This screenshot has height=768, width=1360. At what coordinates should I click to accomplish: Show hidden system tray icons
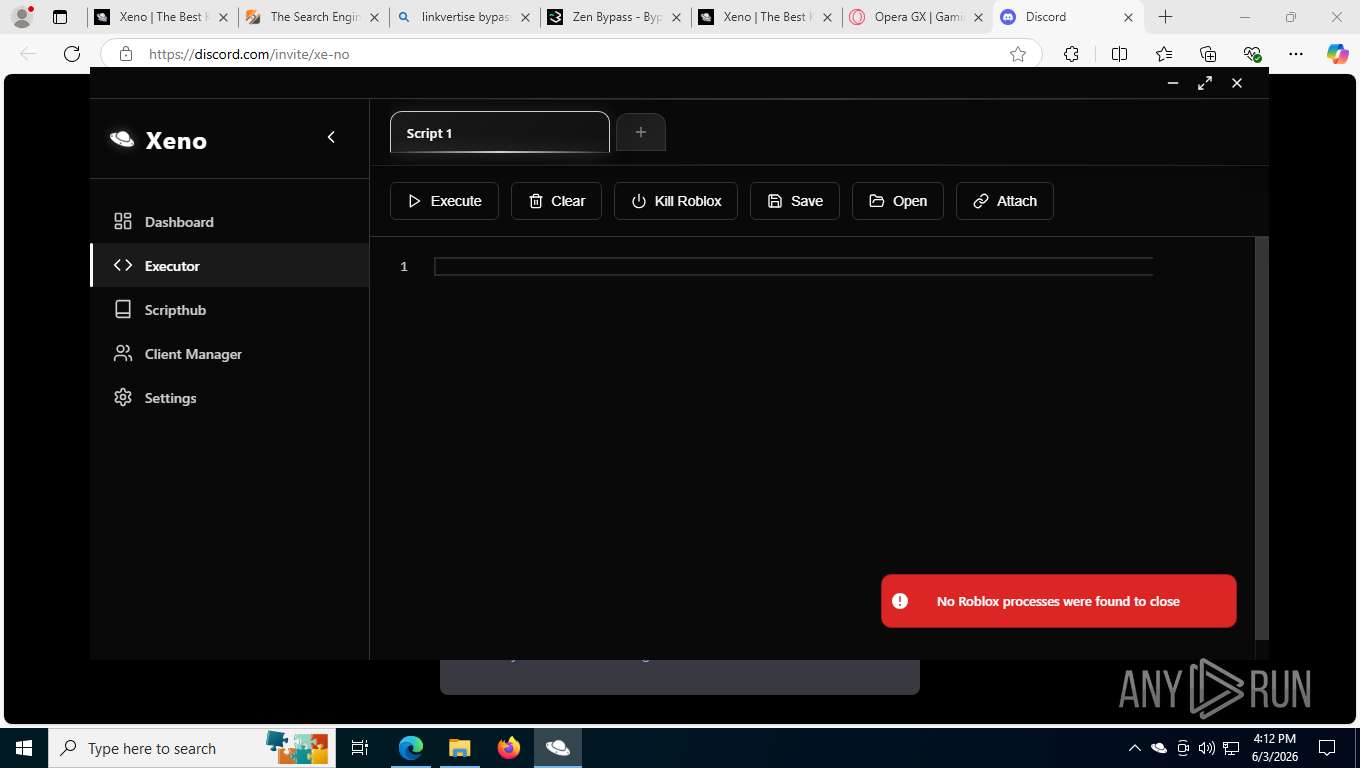1134,748
